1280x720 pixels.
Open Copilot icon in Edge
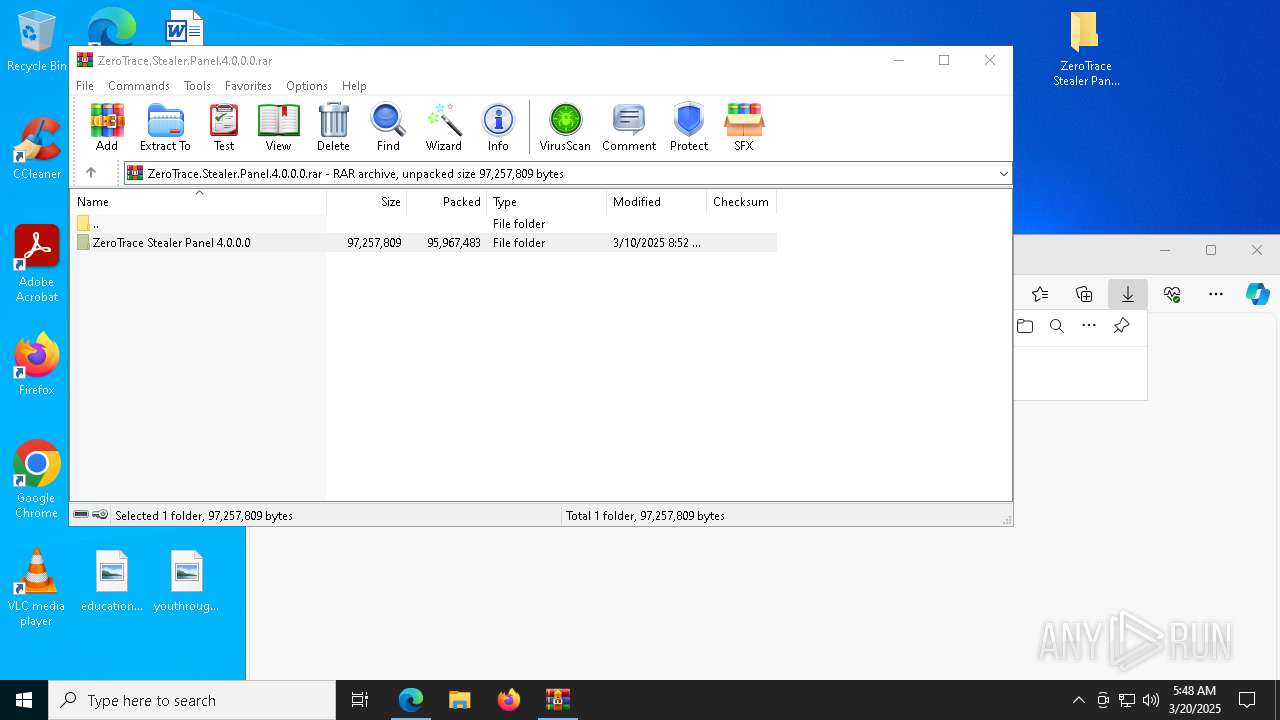[1257, 294]
